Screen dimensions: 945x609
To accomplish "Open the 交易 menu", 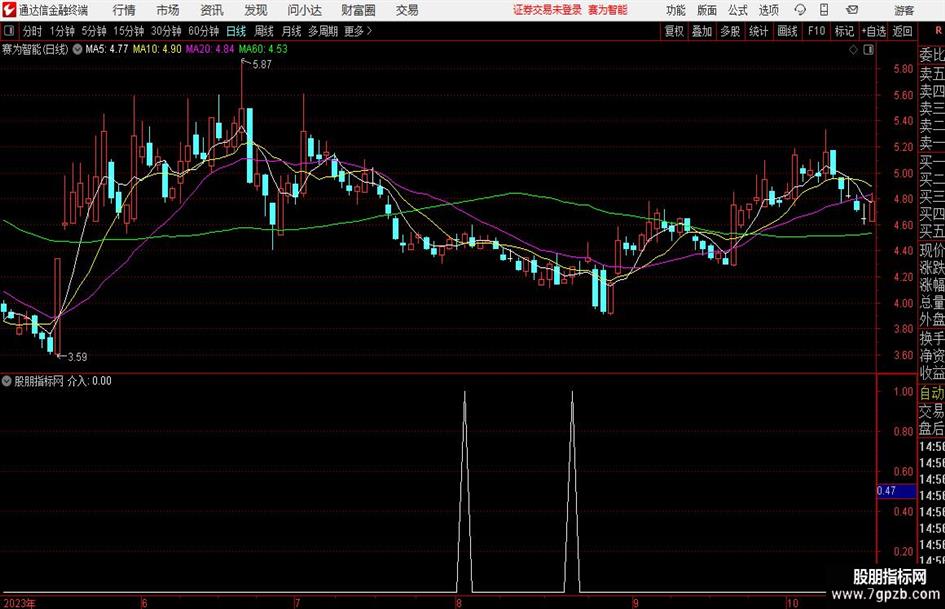I will 407,10.
